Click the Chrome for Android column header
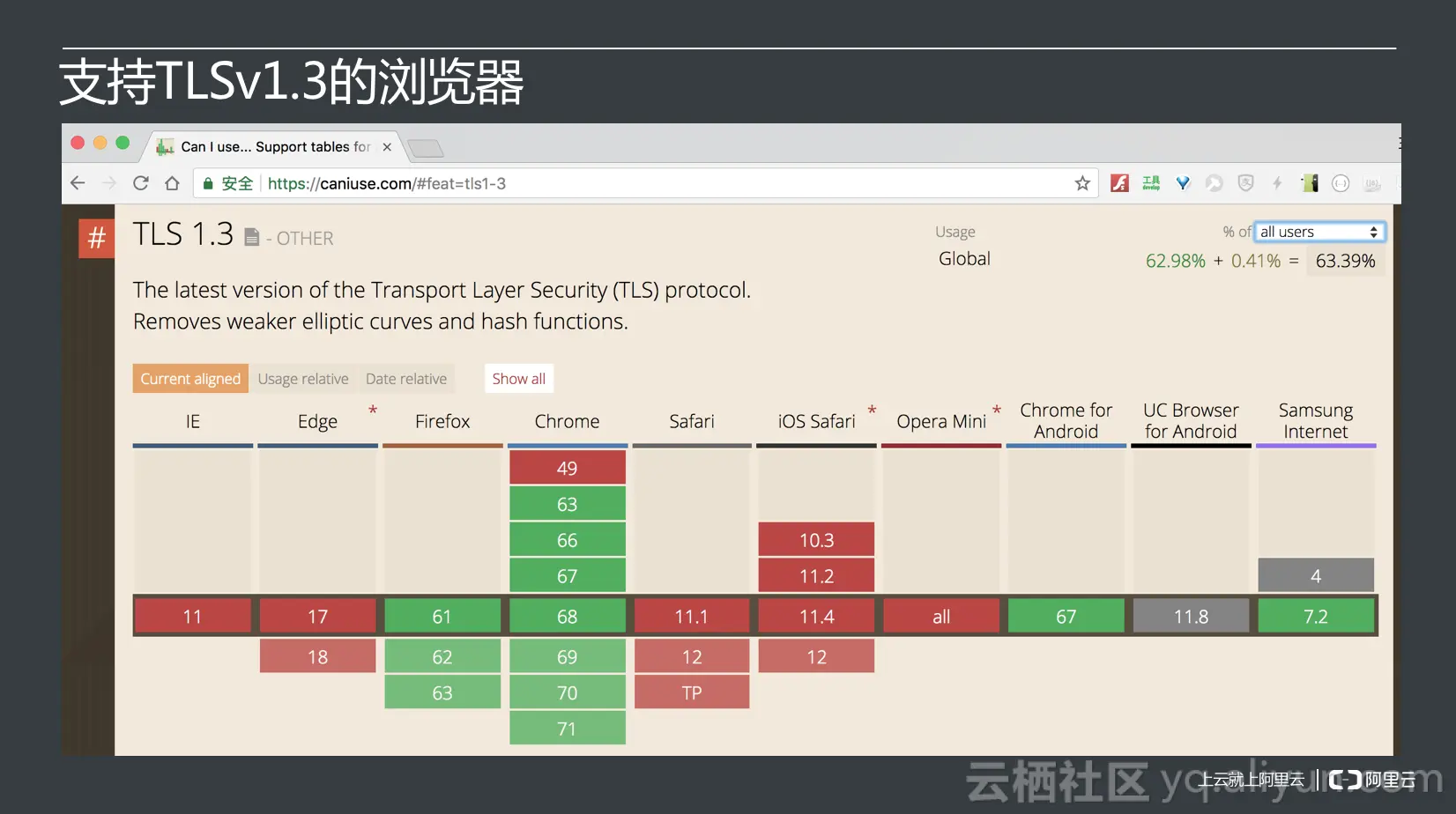This screenshot has width=1456, height=814. tap(1066, 421)
